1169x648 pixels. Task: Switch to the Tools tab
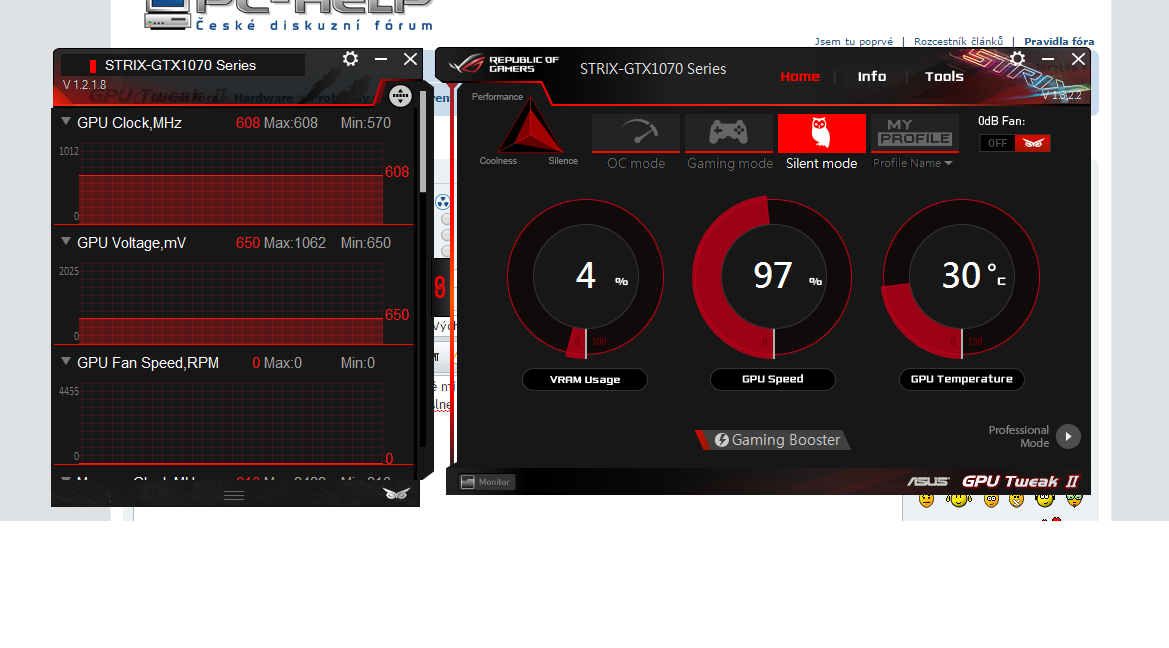(944, 77)
